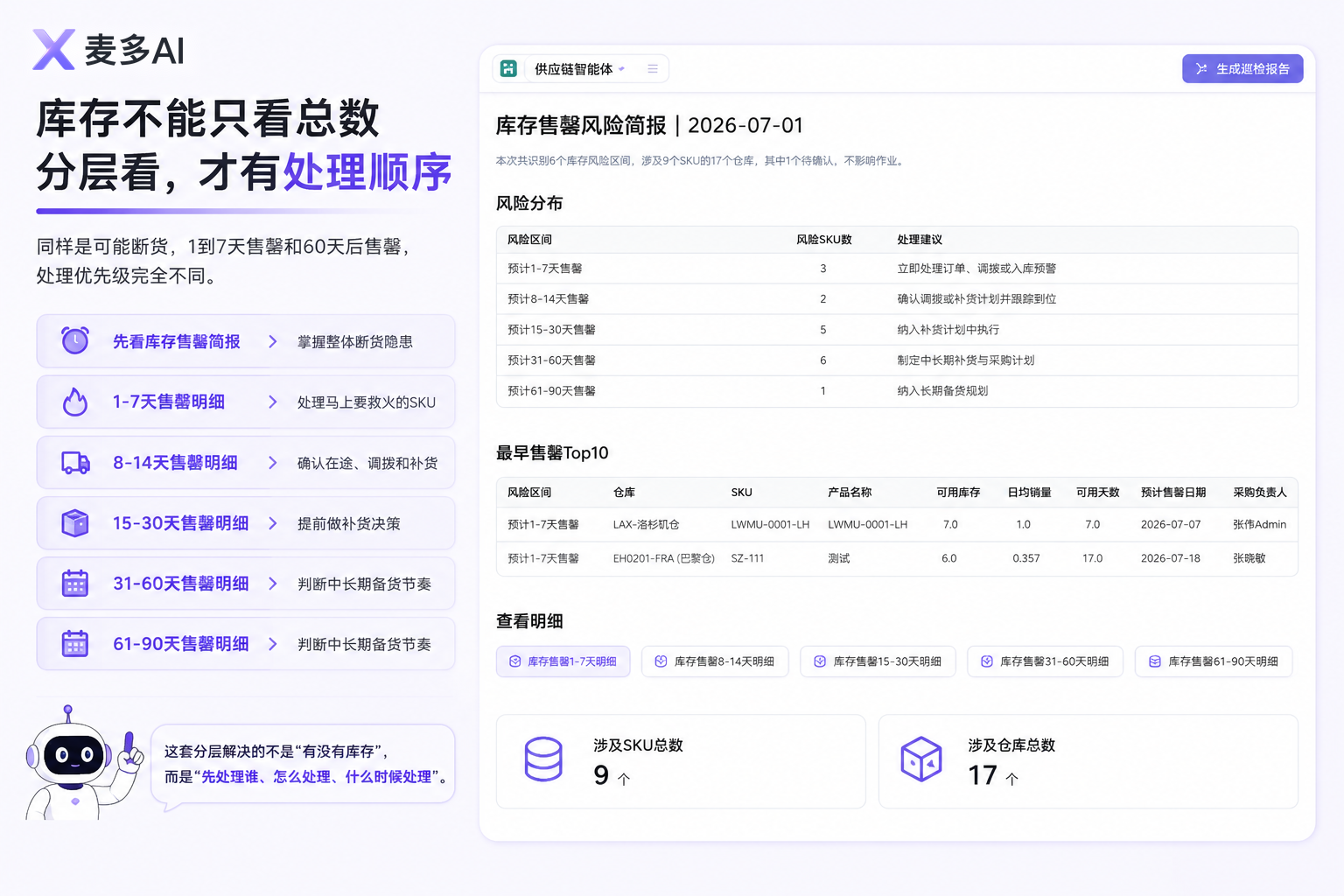Expand chevron beside 61-90天售罄明细

tap(273, 644)
